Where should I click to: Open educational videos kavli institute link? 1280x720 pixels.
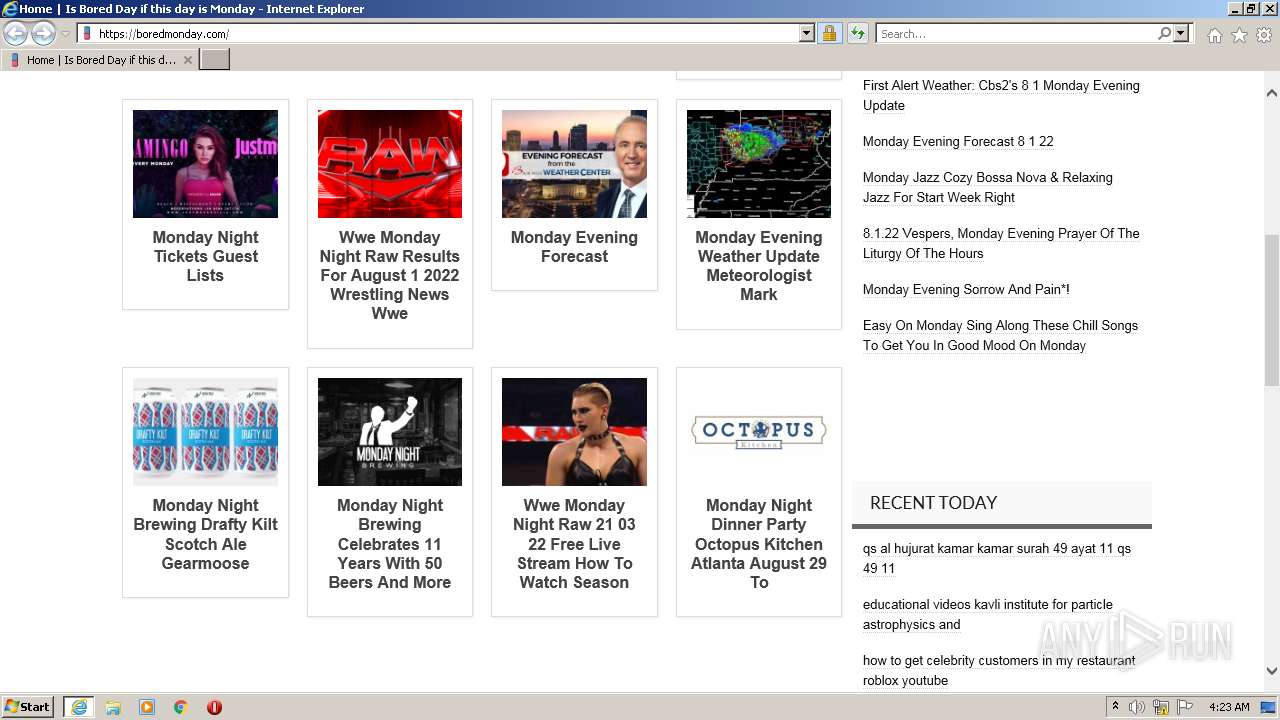pyautogui.click(x=988, y=614)
